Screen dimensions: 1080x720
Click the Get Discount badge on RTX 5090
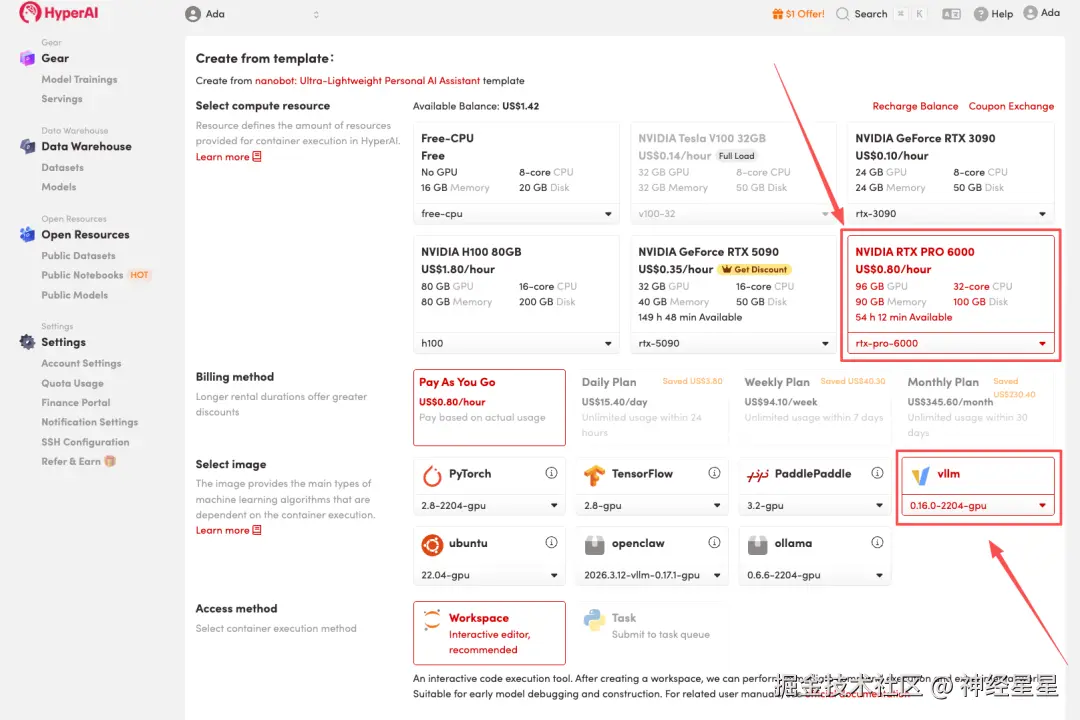point(755,269)
